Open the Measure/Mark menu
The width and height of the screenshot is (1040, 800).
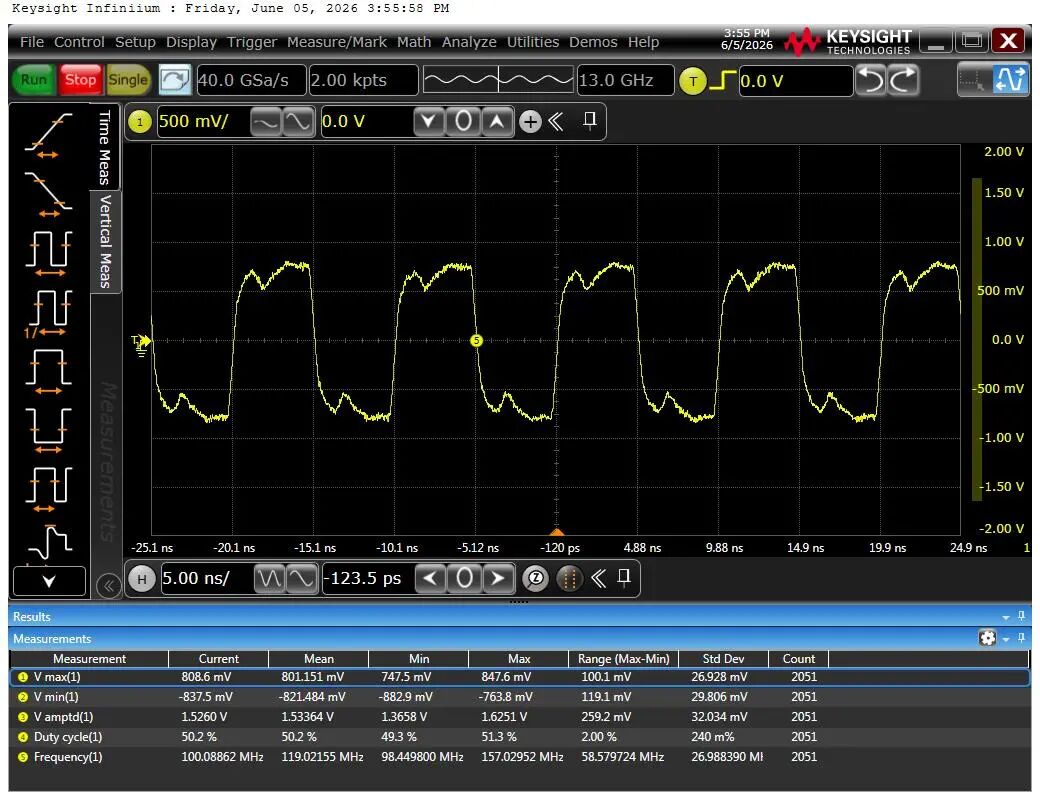click(337, 42)
